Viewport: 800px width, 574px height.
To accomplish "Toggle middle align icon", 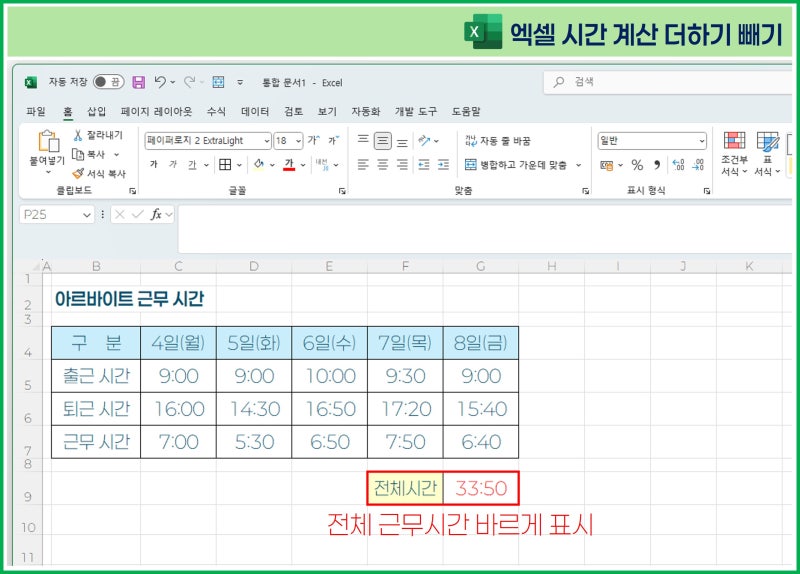I will pos(383,141).
